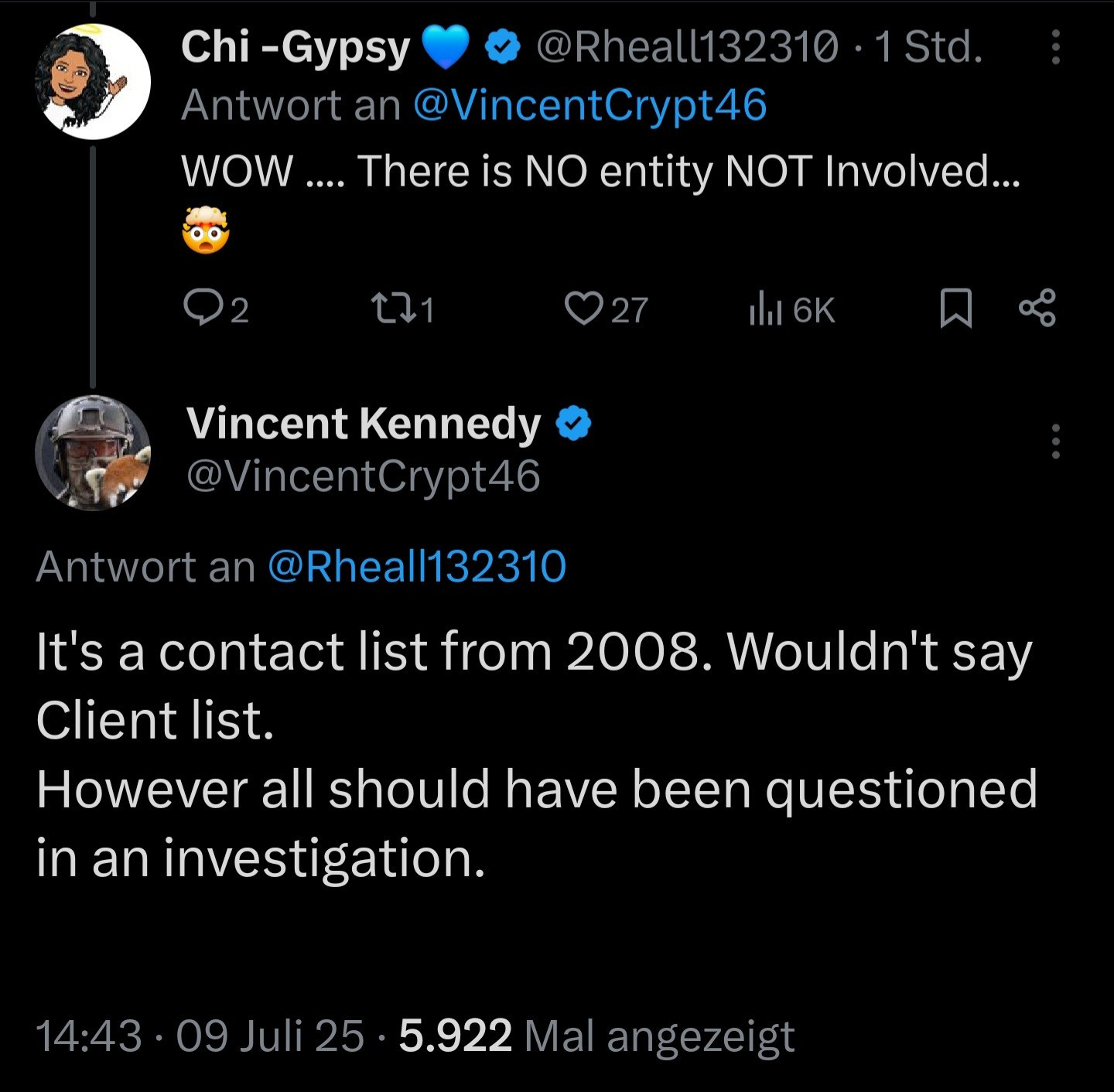Click the @VincentCrypt46 mention link
The image size is (1114, 1092).
click(589, 105)
